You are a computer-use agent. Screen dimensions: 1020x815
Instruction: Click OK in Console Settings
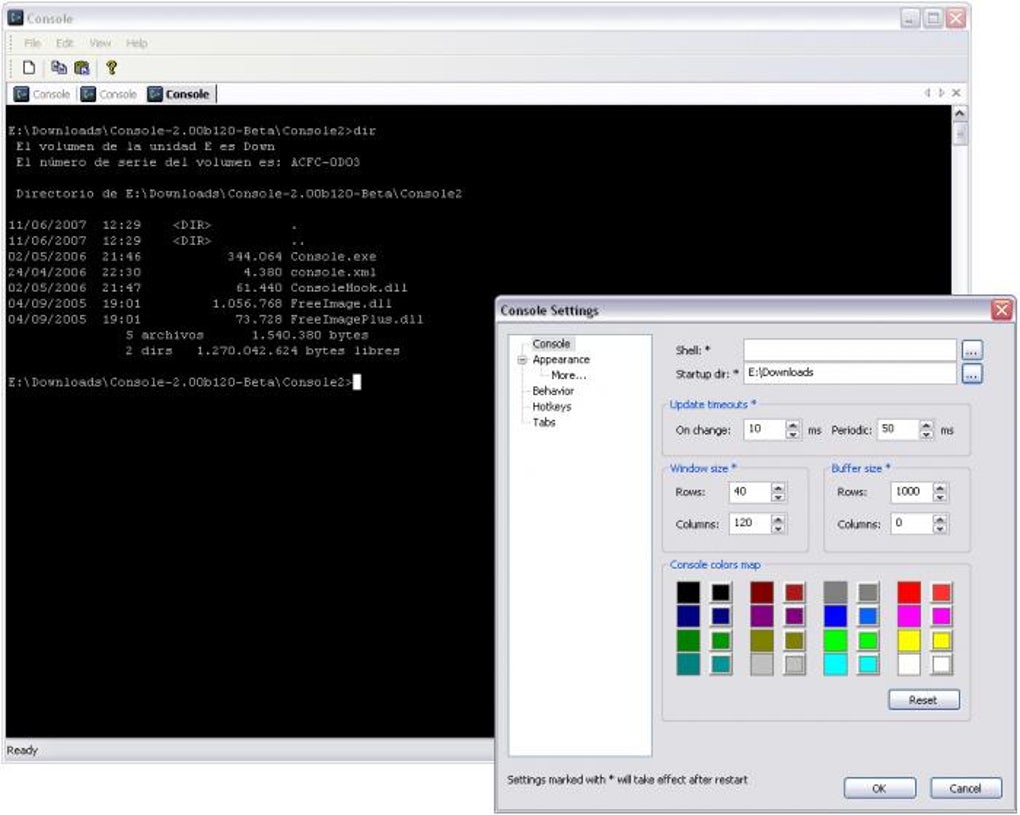tap(879, 788)
